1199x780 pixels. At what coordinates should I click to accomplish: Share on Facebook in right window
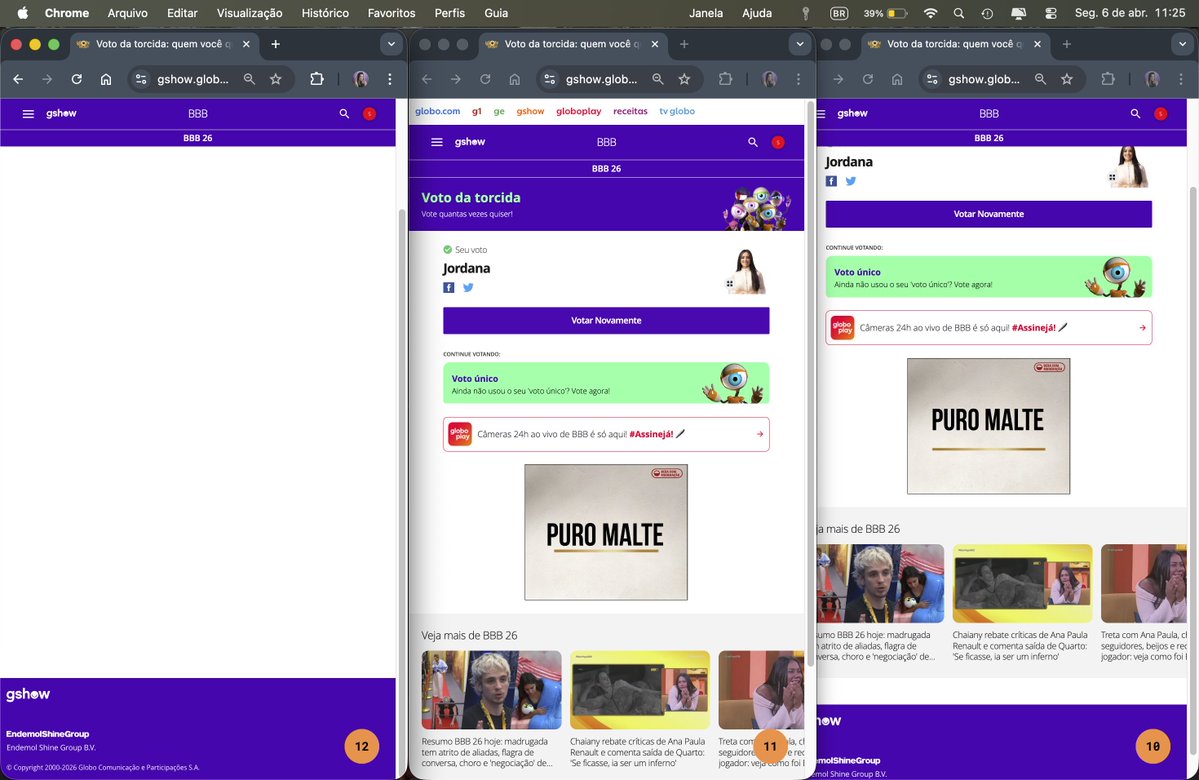[831, 181]
